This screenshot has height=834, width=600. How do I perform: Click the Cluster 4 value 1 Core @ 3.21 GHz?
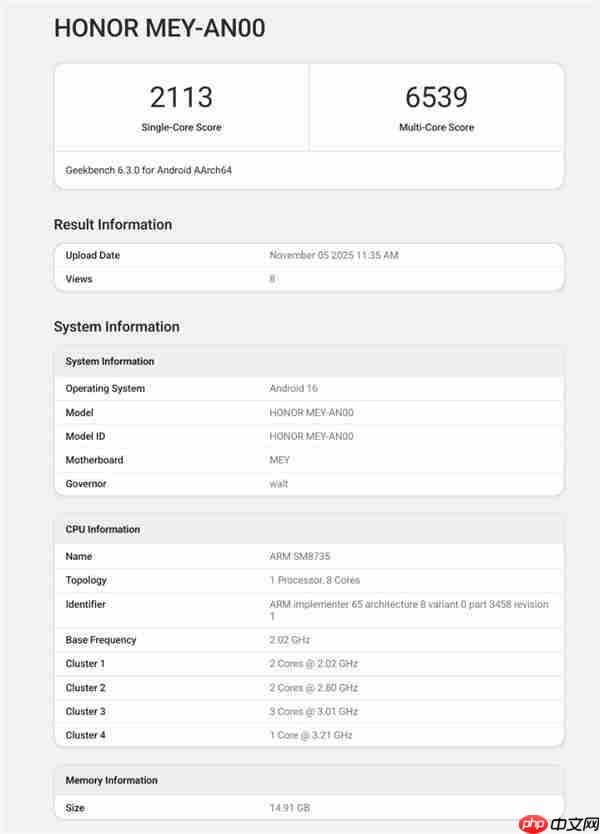tap(311, 735)
